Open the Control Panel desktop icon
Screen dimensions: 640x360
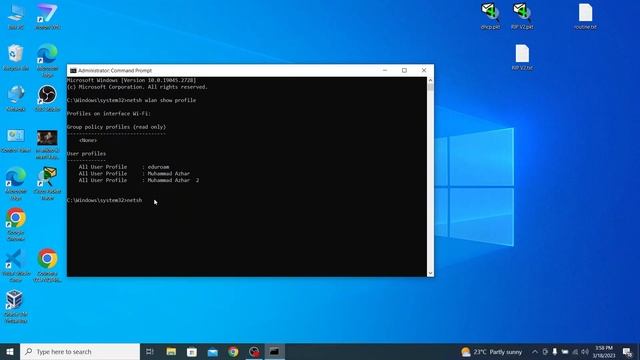16,140
